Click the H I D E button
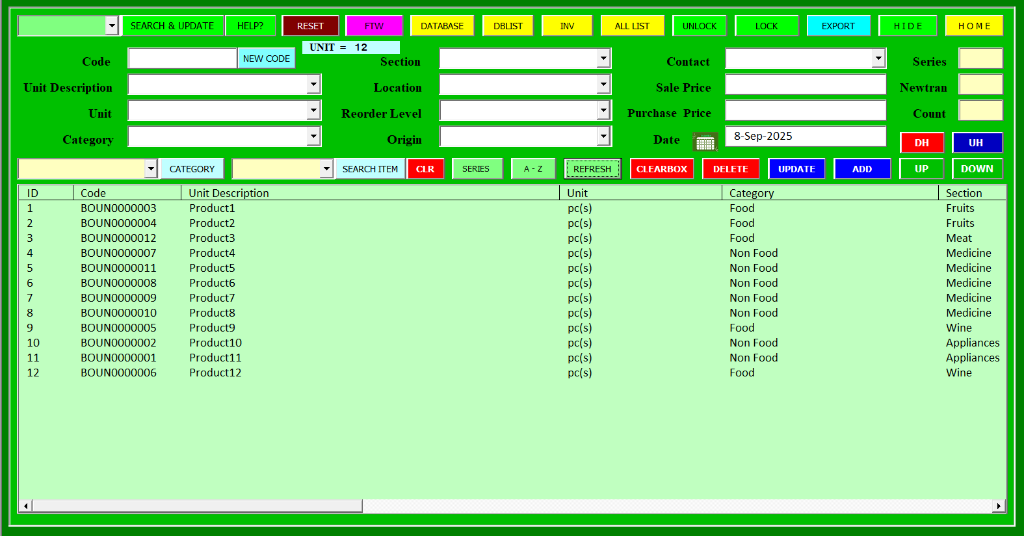 tap(908, 26)
